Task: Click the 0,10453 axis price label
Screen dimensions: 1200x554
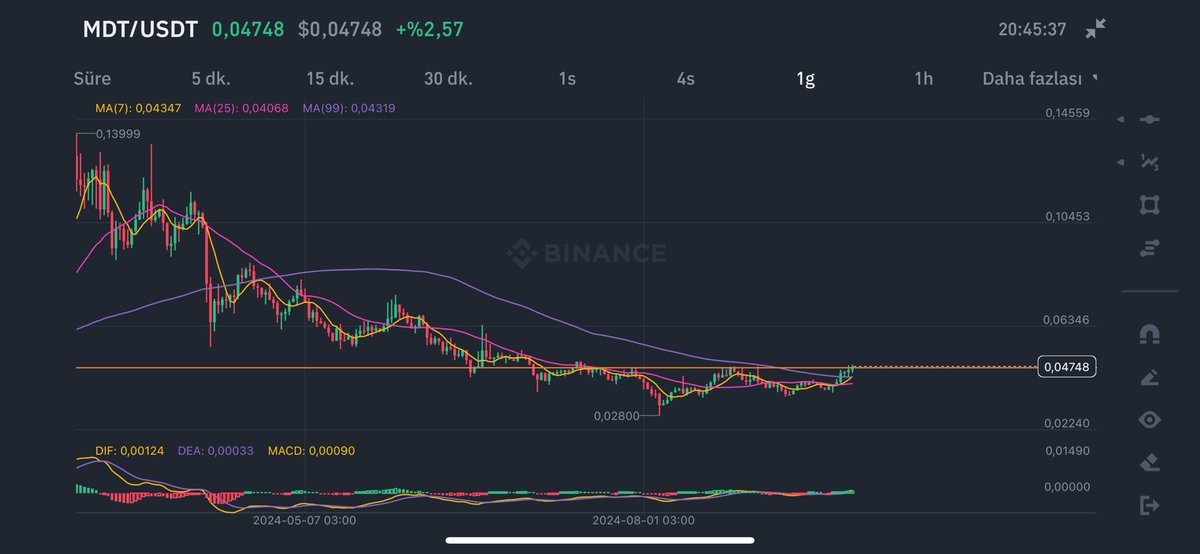Action: 1066,217
